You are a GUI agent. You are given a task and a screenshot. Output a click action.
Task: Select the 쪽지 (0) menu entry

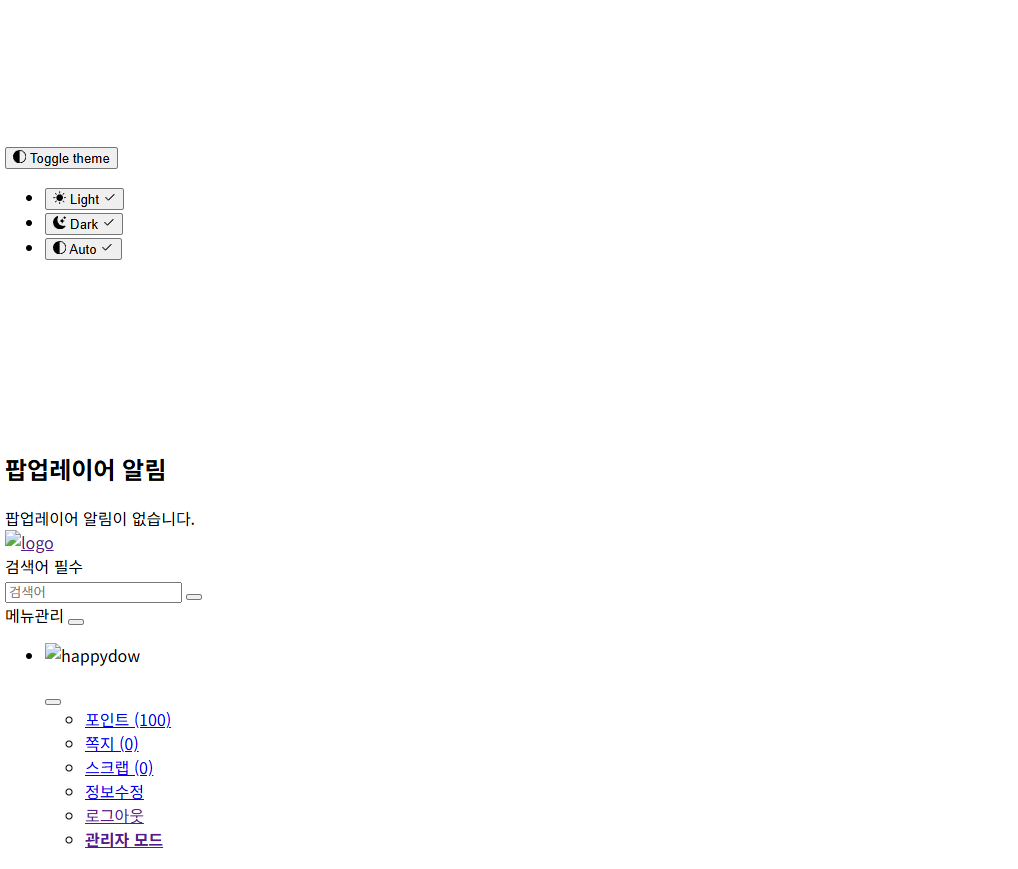click(x=111, y=744)
